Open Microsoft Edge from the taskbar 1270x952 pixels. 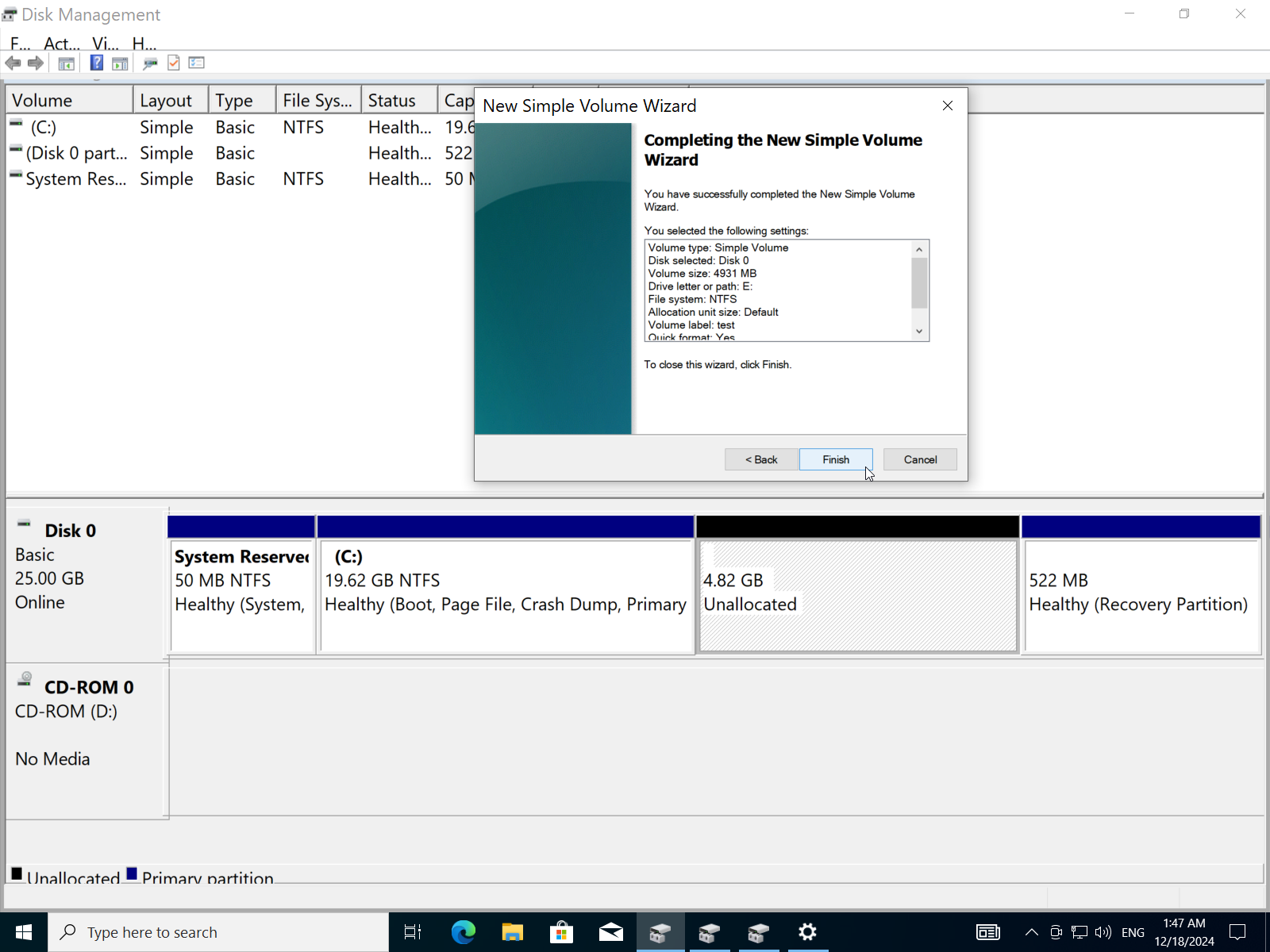click(463, 932)
